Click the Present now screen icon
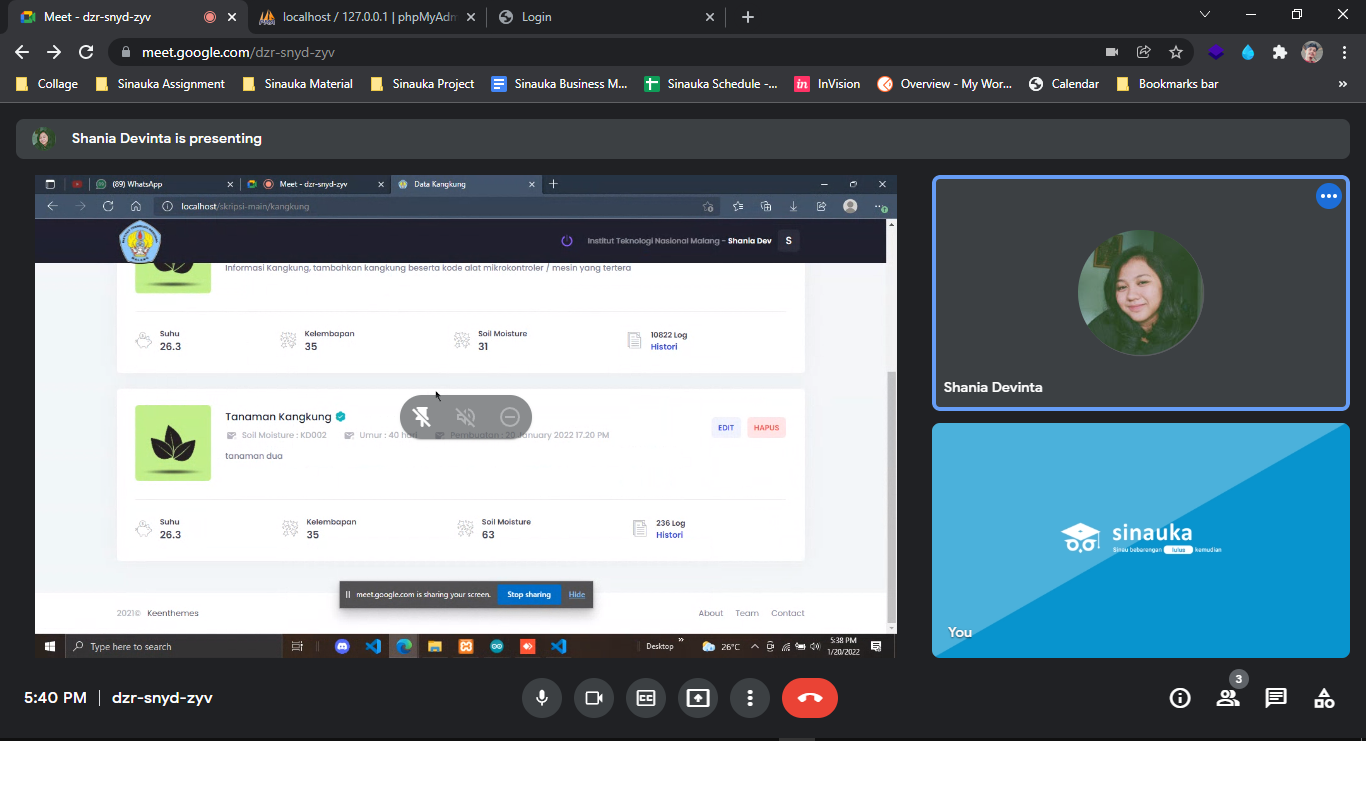This screenshot has height=786, width=1366. coord(698,698)
